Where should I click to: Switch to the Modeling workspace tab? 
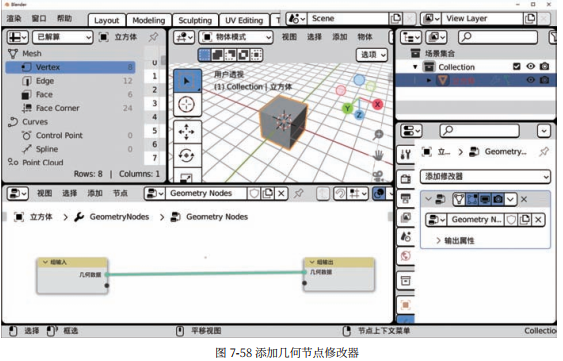149,20
